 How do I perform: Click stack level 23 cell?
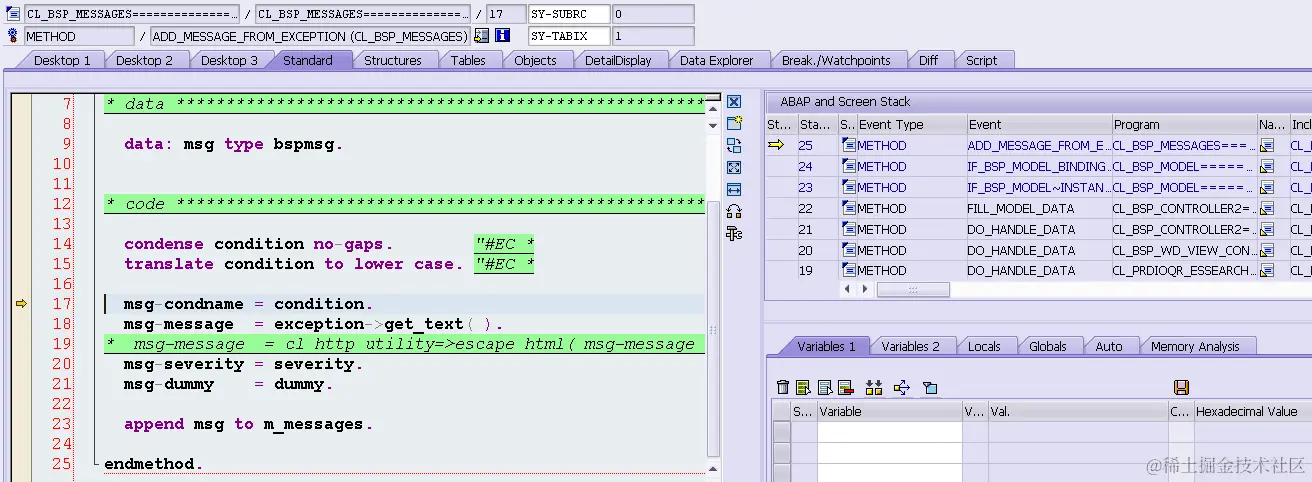(x=816, y=188)
